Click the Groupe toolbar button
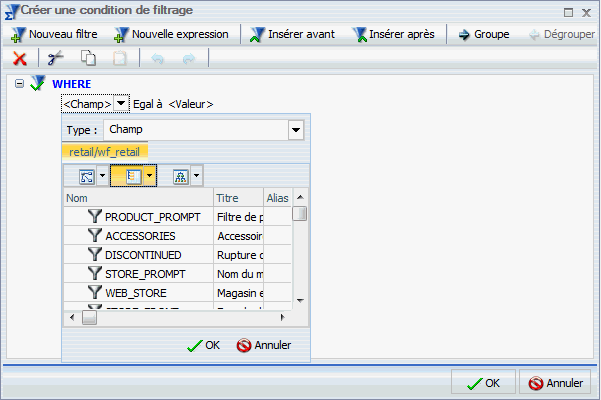The width and height of the screenshot is (601, 400). click(x=484, y=34)
